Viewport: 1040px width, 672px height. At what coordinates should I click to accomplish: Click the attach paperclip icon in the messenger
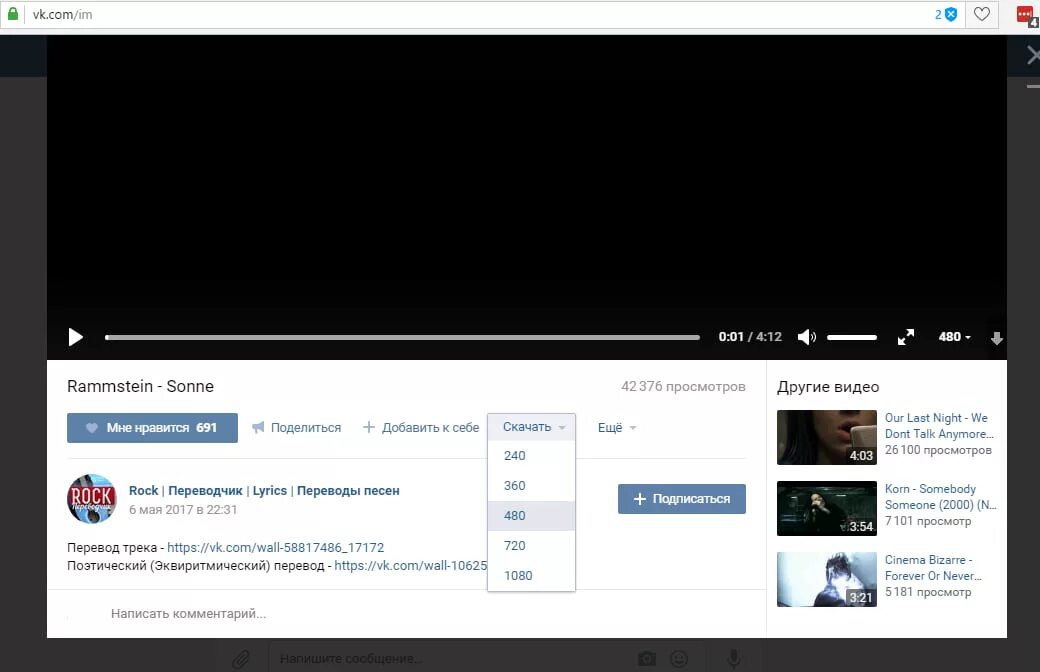click(241, 659)
